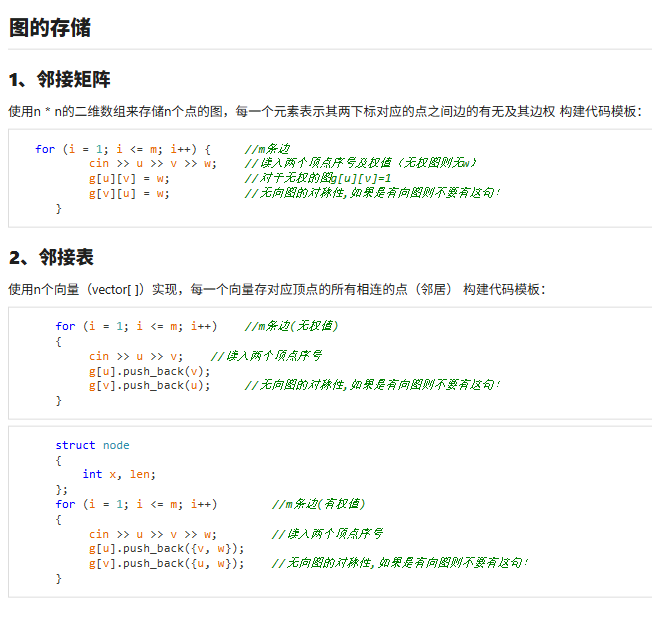Click the paragraph starting 使用n个向量
652x617 pixels.
277,289
